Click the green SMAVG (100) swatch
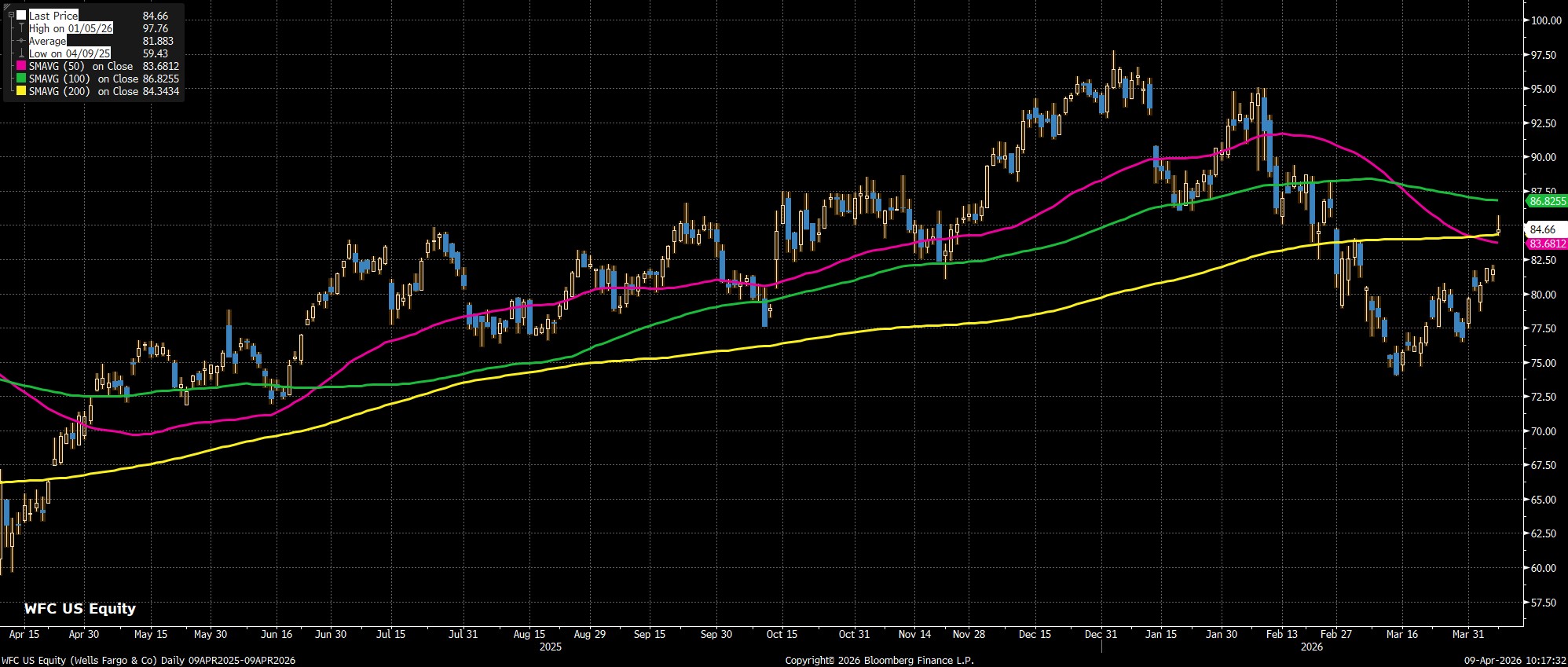 tap(21, 79)
